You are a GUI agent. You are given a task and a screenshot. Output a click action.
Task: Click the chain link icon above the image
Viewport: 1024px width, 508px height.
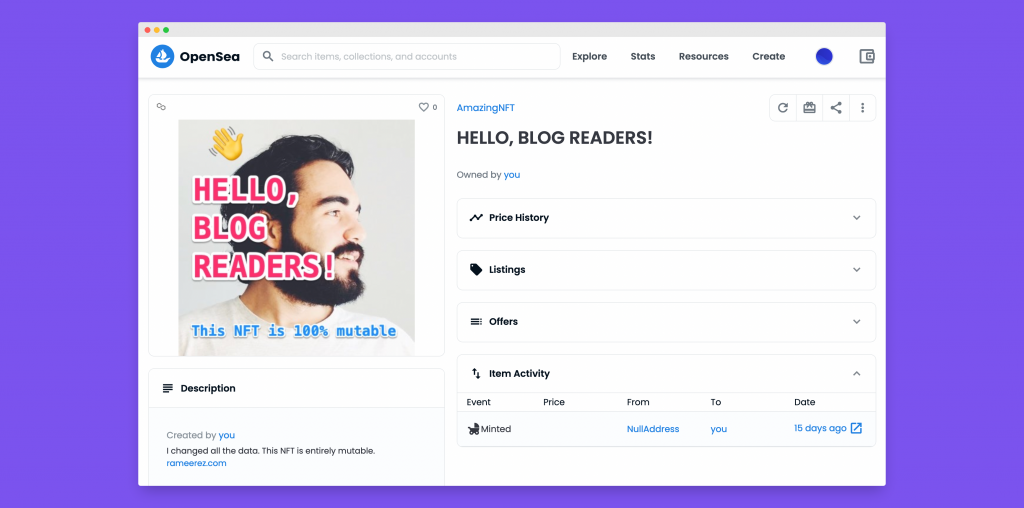pos(161,107)
